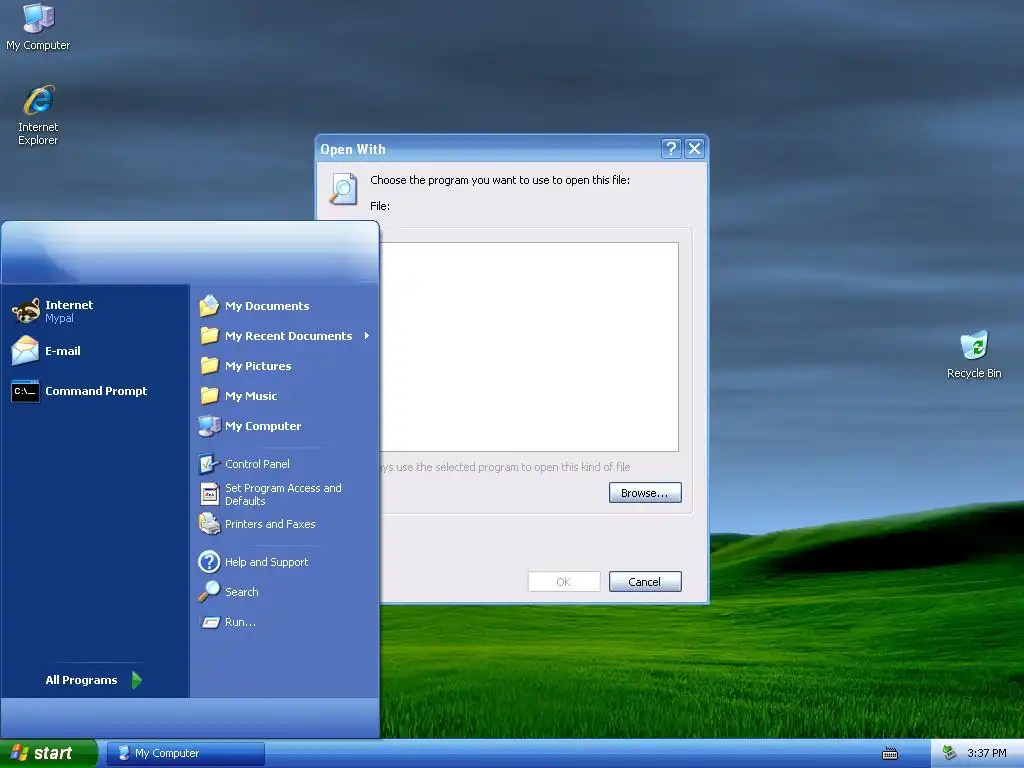Select the Run... menu text
The image size is (1024, 768).
point(240,622)
